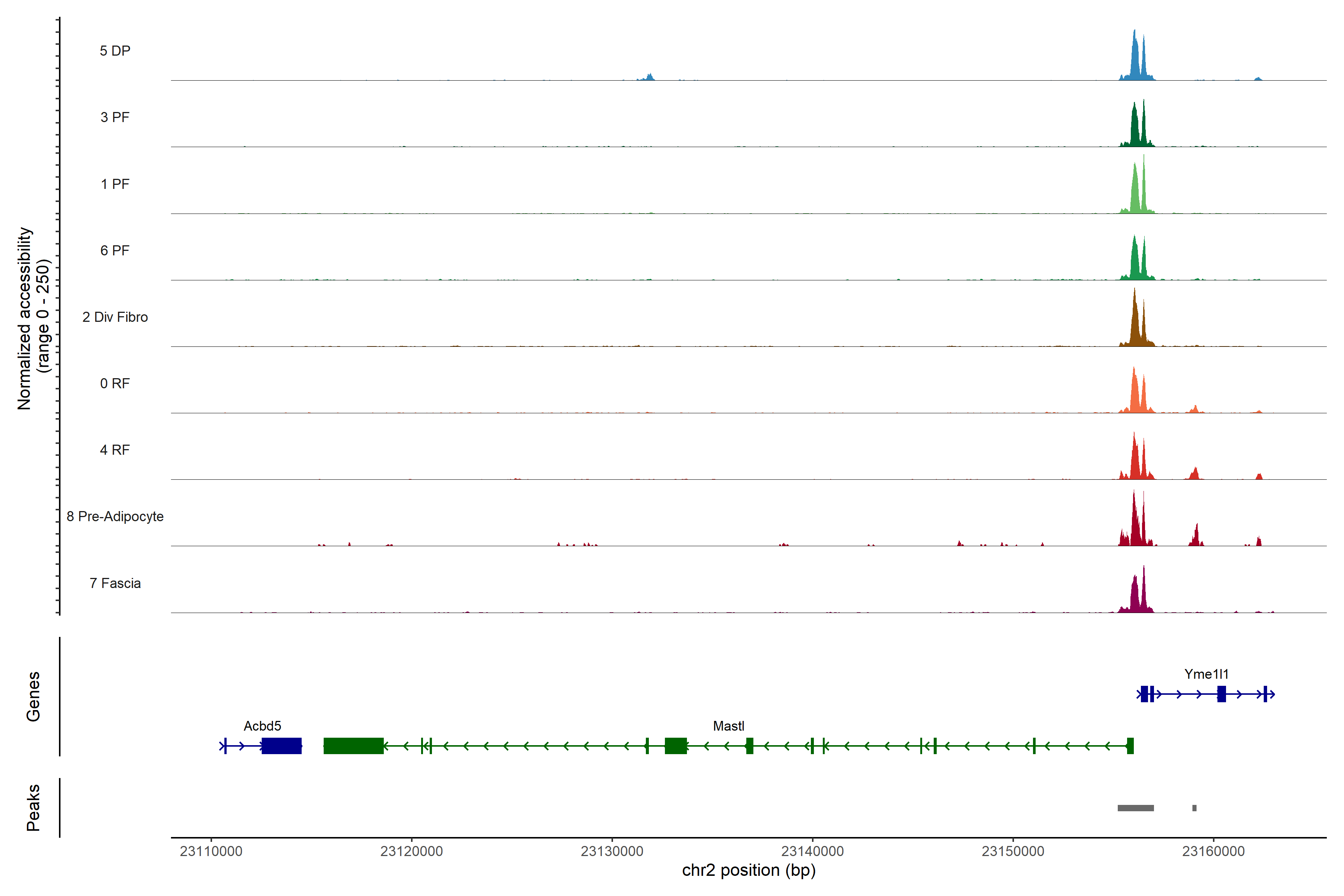This screenshot has height=896, width=1344.
Task: Click the large green Mastl exon block
Action: 353,746
